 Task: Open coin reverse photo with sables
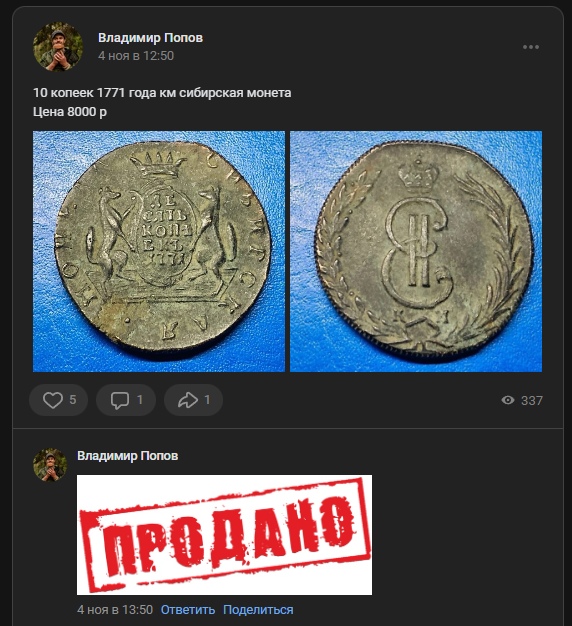click(x=159, y=252)
